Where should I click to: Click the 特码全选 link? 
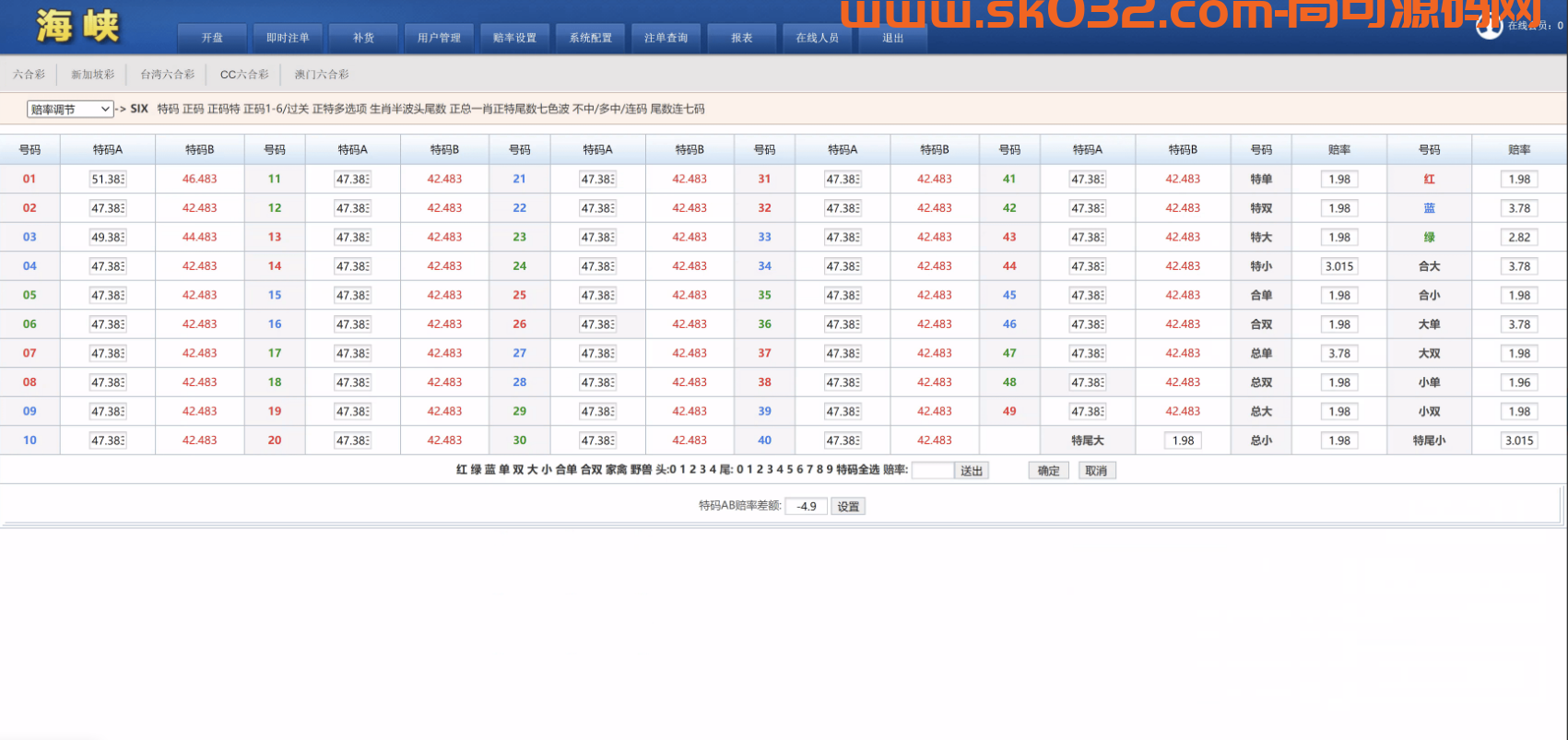[858, 470]
